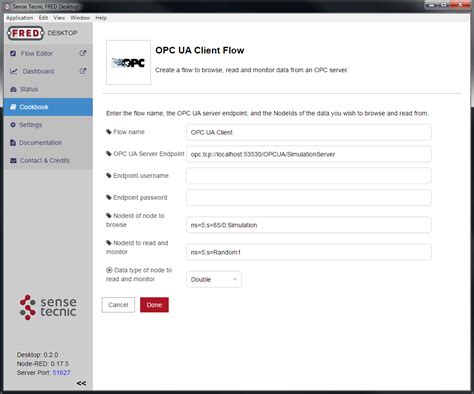Go to the Status page
Viewport: 474px width, 394px height.
48,89
